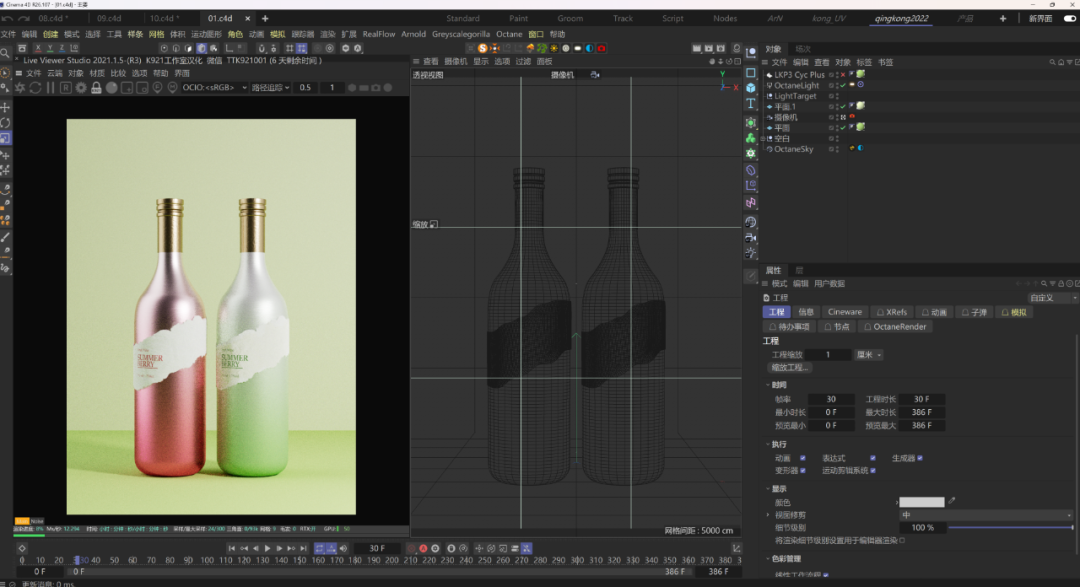Open the Greyscalegorilla menu
Screen dimensions: 1080x587
461,34
